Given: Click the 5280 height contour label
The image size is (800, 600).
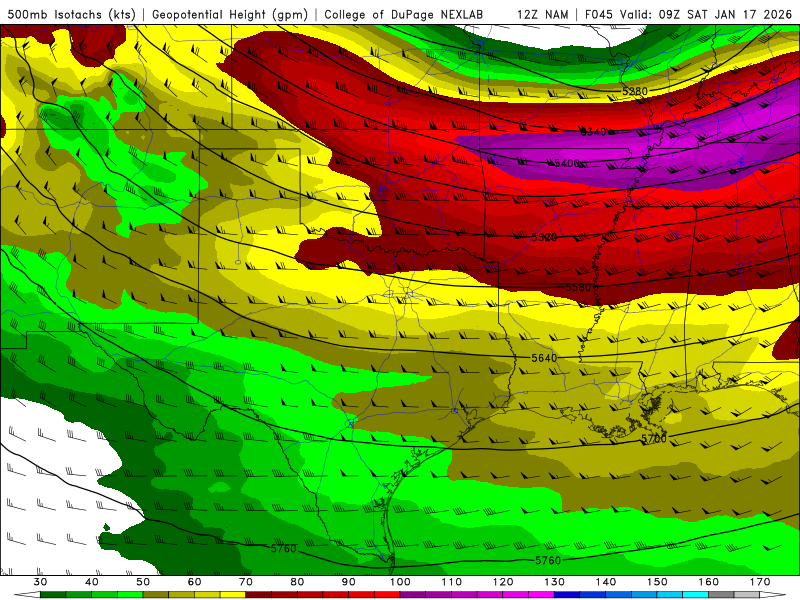Looking at the screenshot, I should point(635,91).
